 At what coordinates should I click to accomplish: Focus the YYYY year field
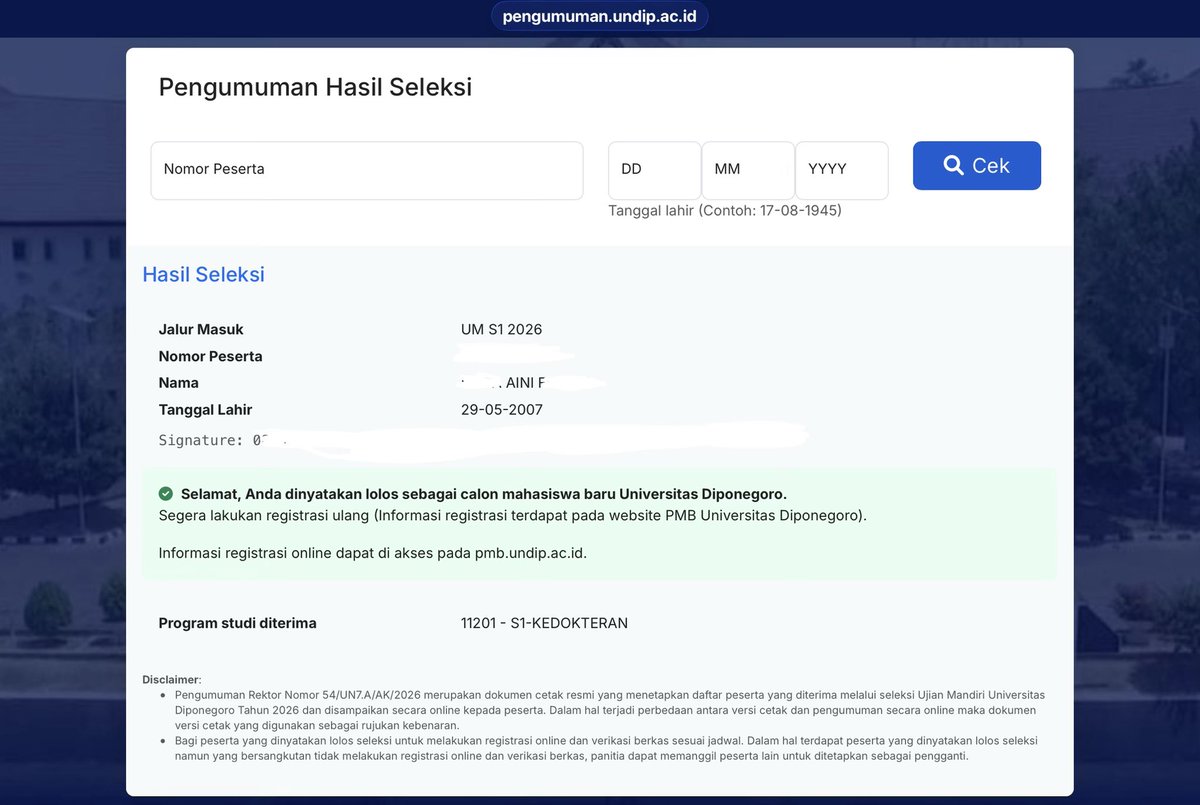[x=842, y=170]
